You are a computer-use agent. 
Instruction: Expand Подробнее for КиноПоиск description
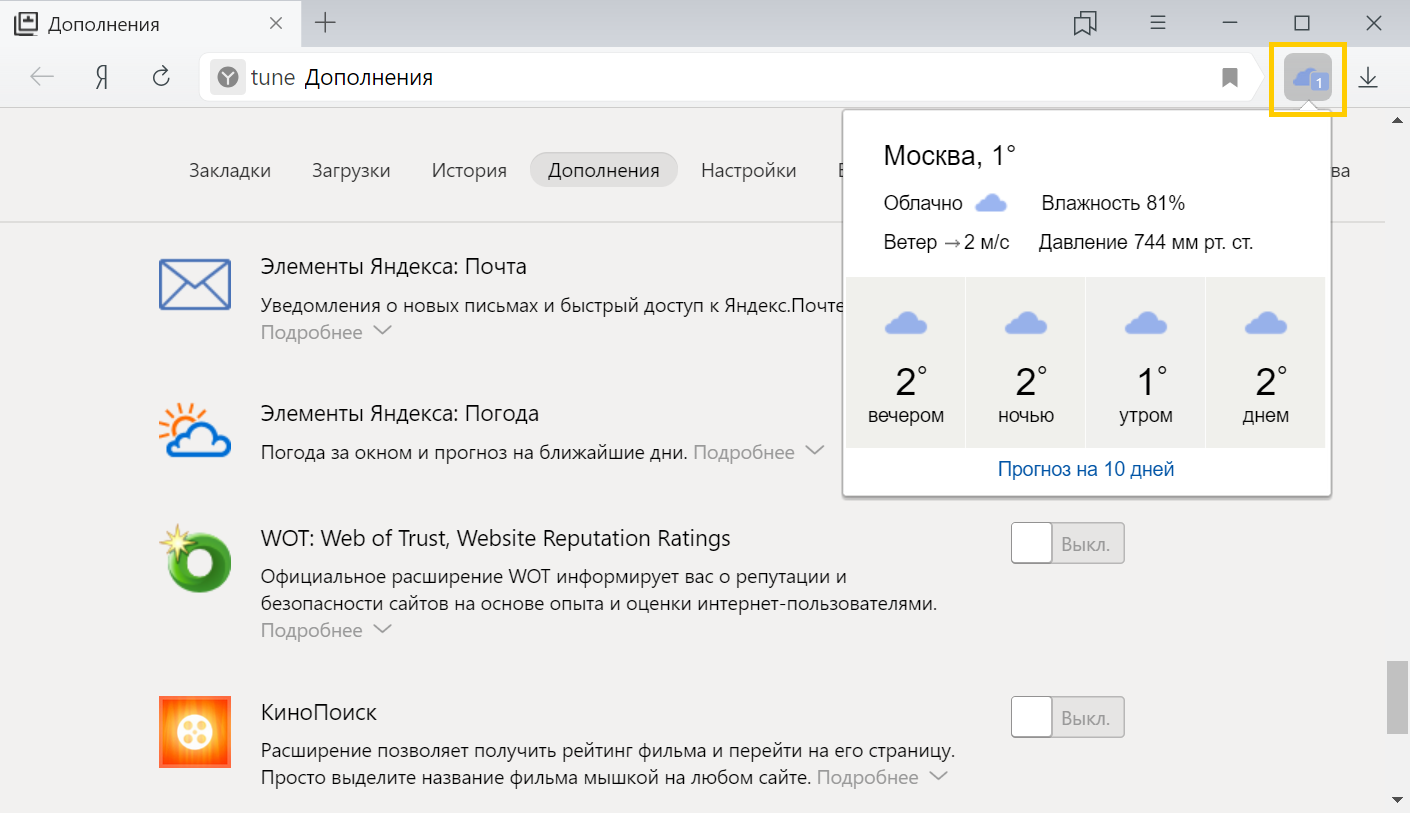(x=882, y=777)
